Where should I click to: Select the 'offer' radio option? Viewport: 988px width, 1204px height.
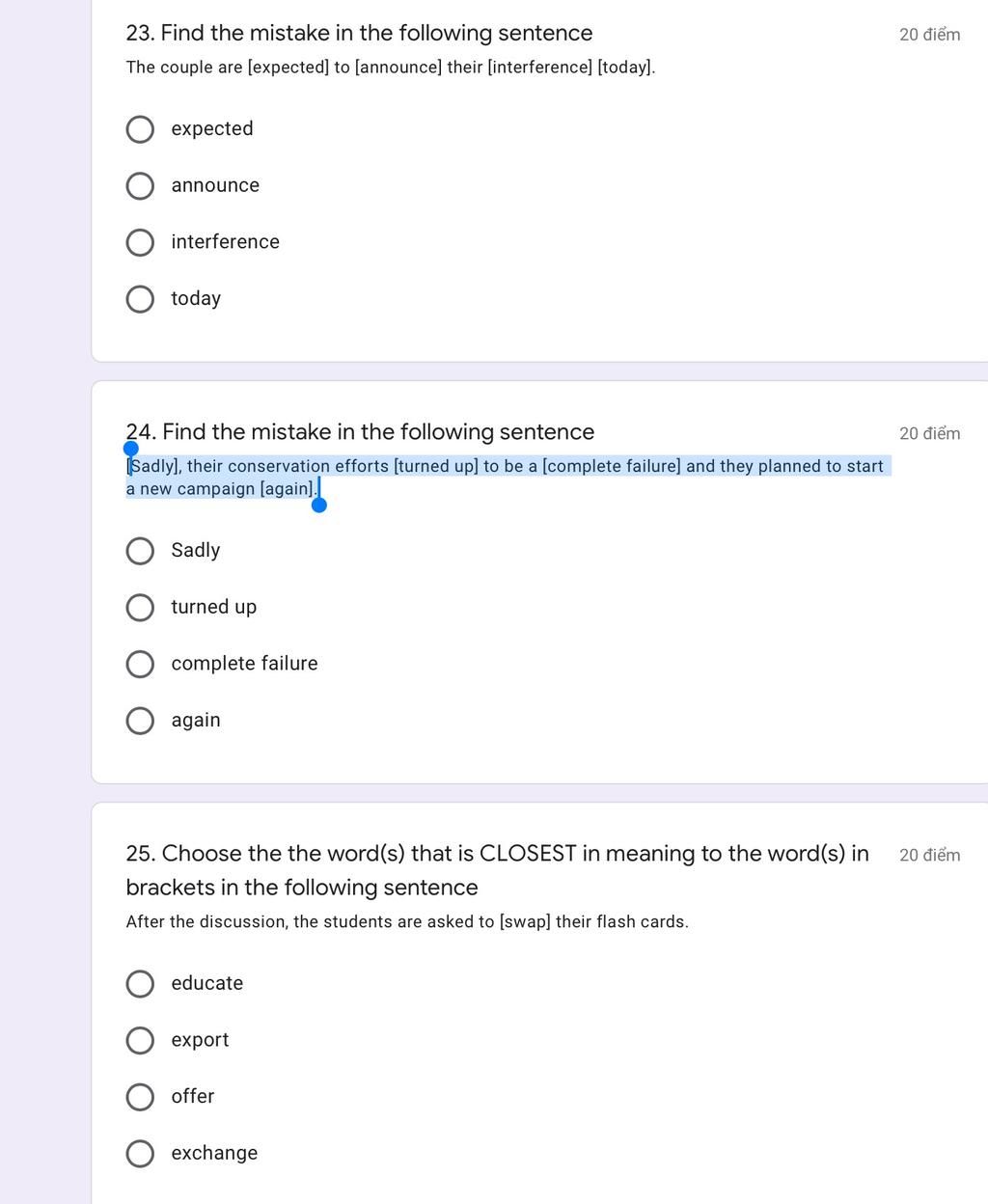point(140,1097)
